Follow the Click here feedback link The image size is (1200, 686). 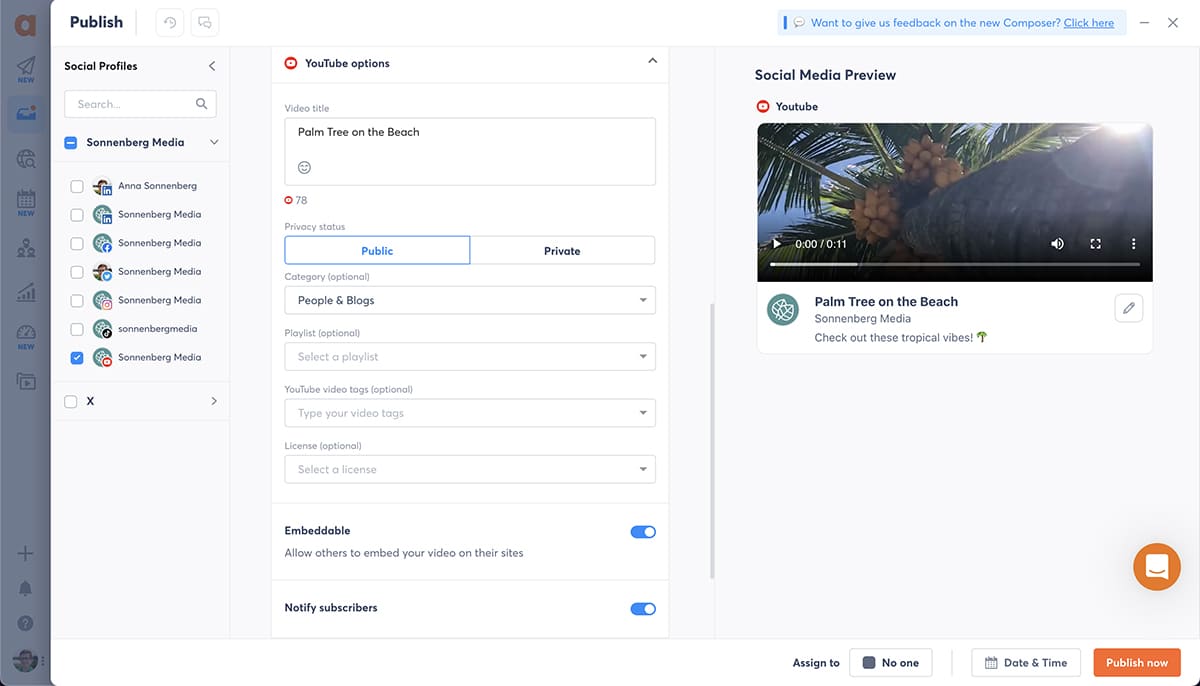pos(1089,23)
